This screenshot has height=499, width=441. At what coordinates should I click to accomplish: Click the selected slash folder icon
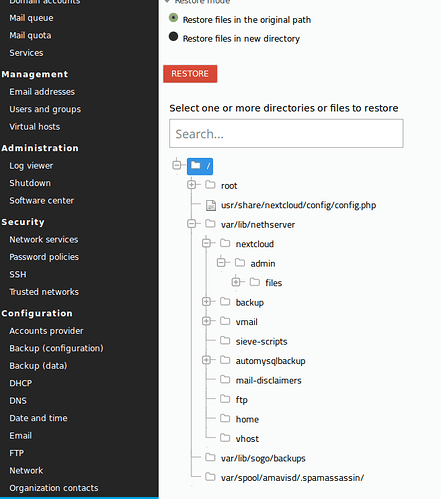coord(196,165)
